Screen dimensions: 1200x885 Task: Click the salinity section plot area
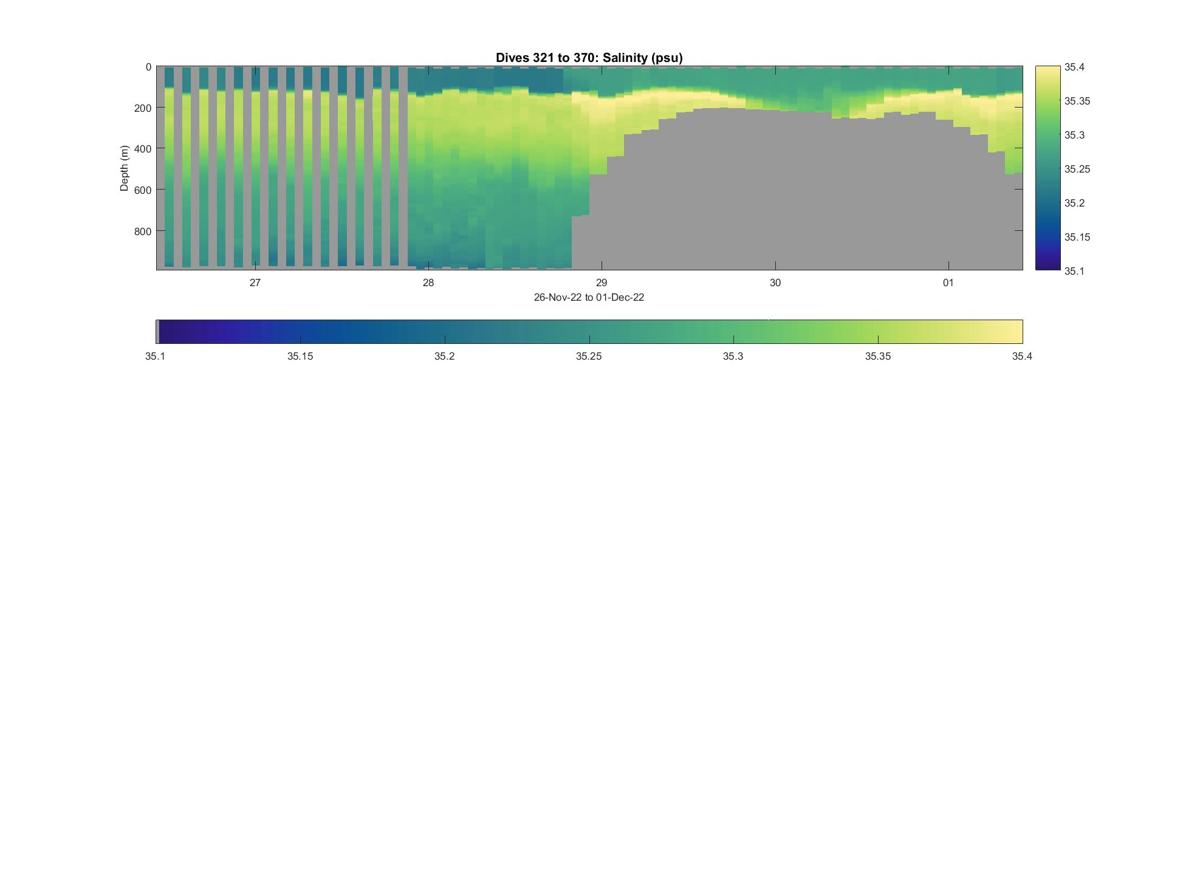point(589,168)
